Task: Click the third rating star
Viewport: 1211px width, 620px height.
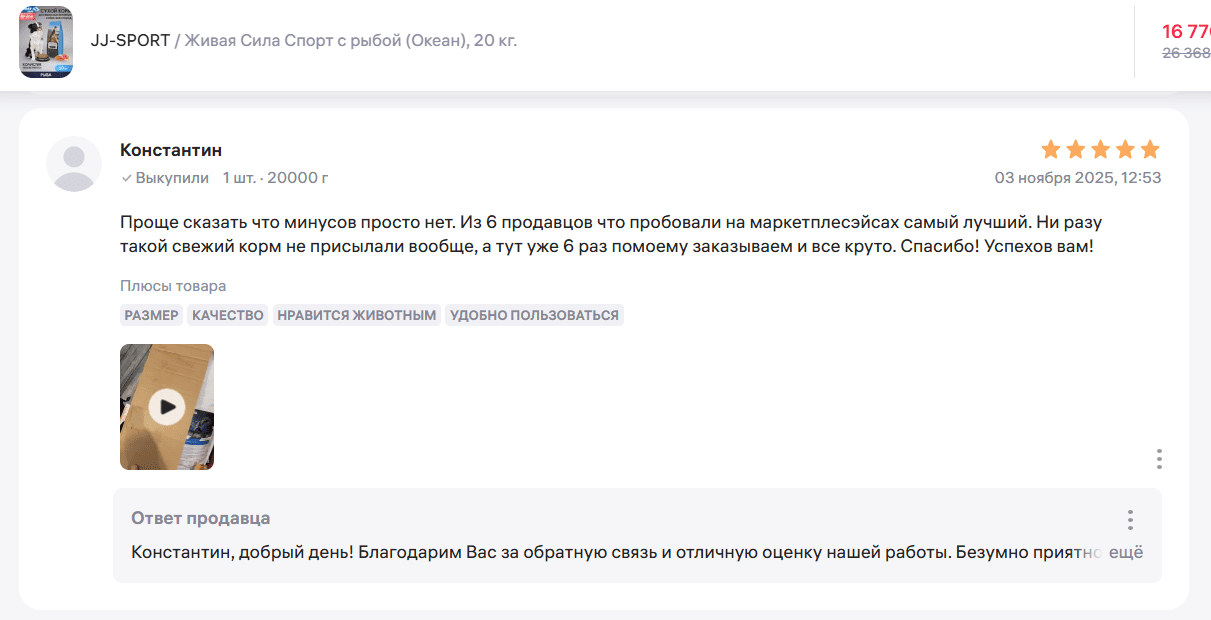Action: click(x=1101, y=150)
